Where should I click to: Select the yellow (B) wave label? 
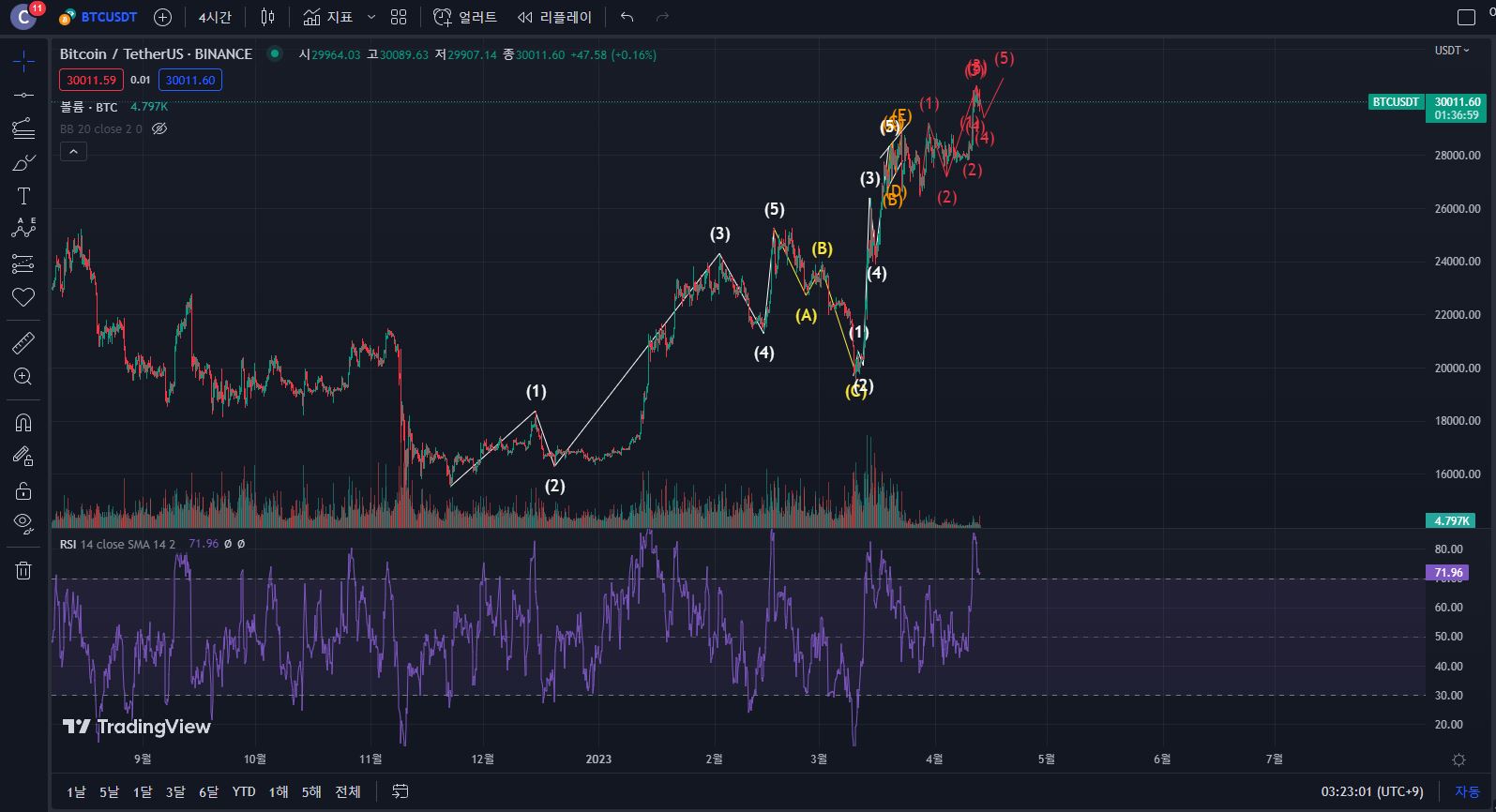822,248
